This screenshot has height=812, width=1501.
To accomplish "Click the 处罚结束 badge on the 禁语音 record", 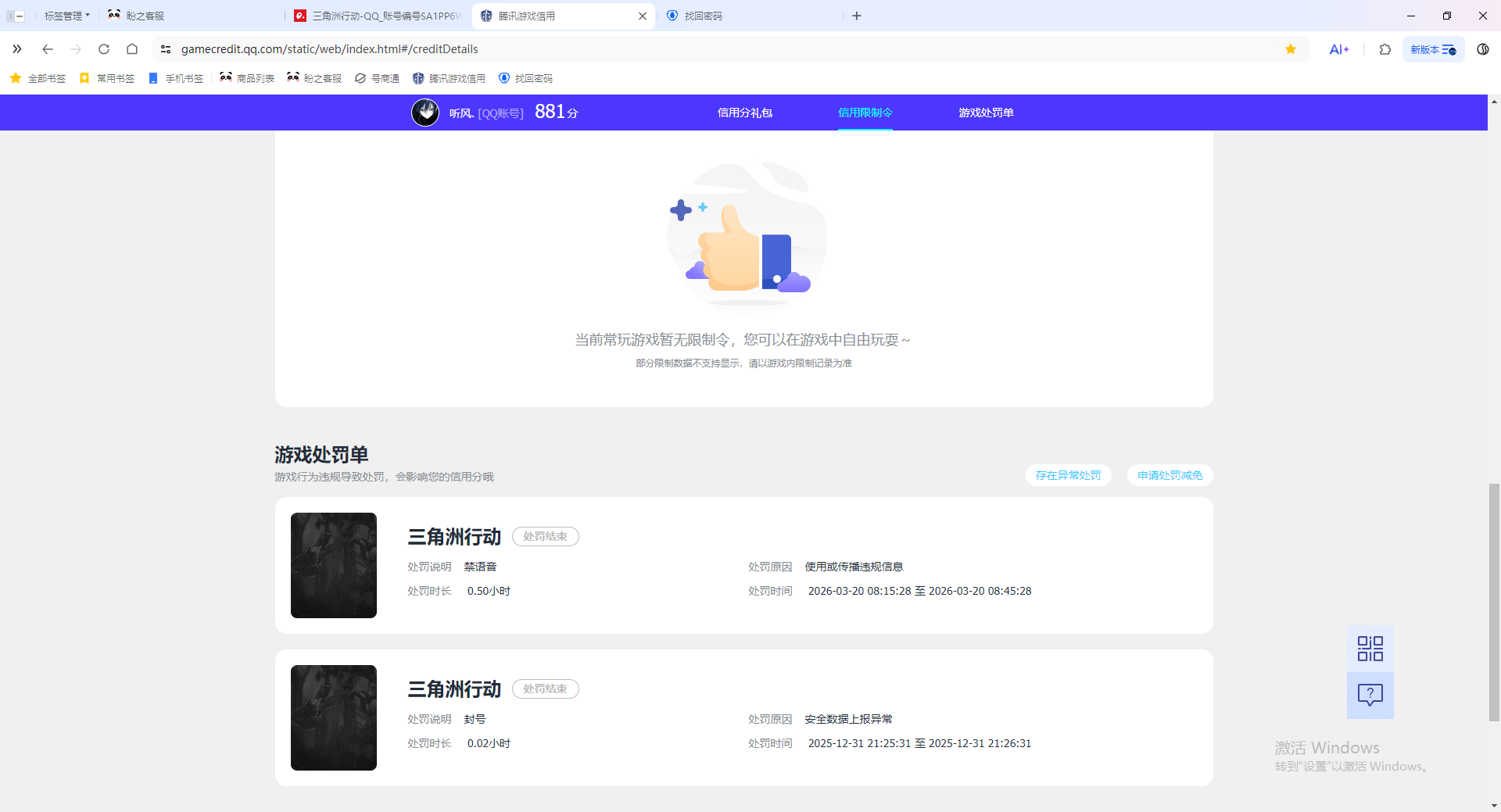I will (x=546, y=537).
